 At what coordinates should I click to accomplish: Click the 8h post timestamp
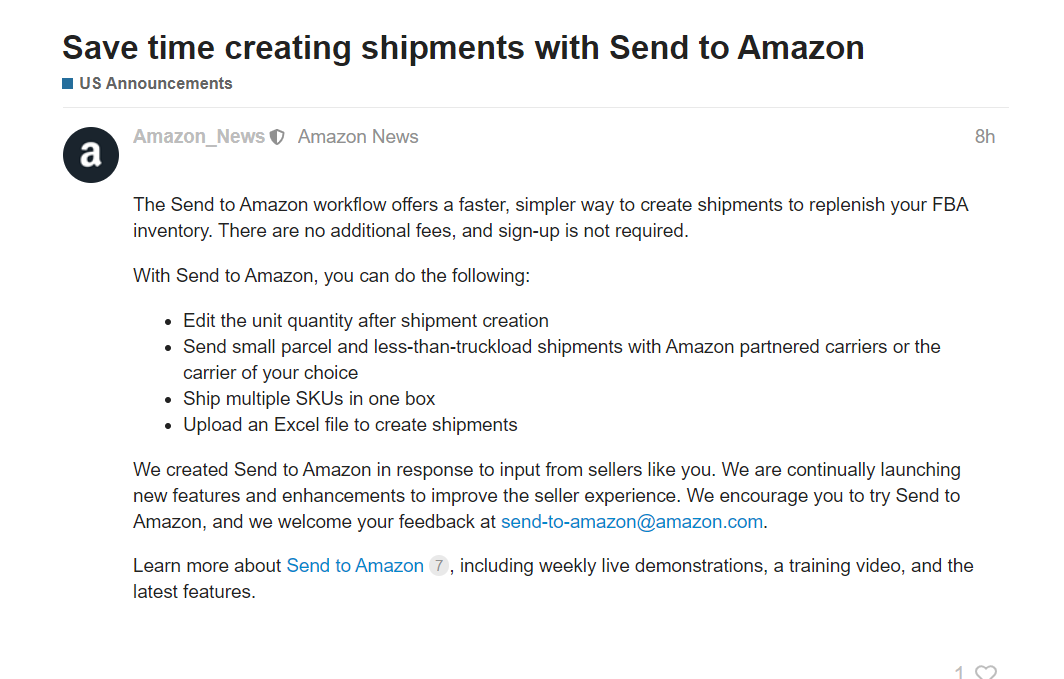click(x=985, y=137)
